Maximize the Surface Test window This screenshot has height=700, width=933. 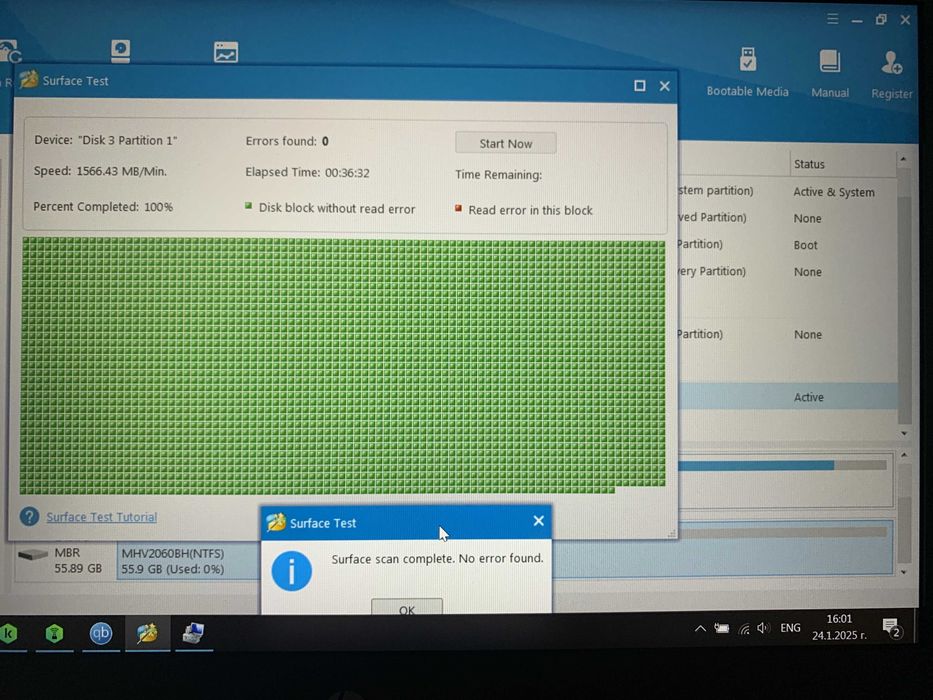[640, 86]
